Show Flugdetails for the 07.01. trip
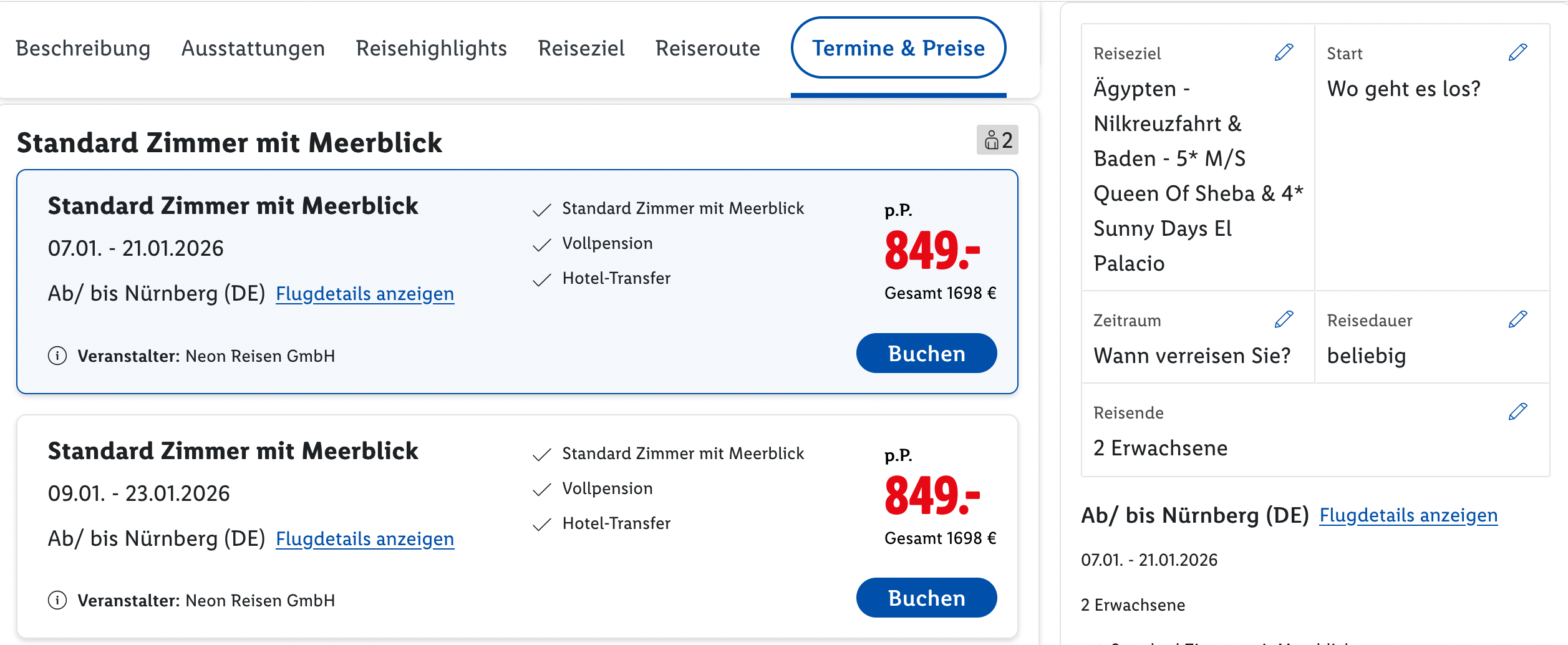The image size is (1568, 645). click(x=364, y=293)
